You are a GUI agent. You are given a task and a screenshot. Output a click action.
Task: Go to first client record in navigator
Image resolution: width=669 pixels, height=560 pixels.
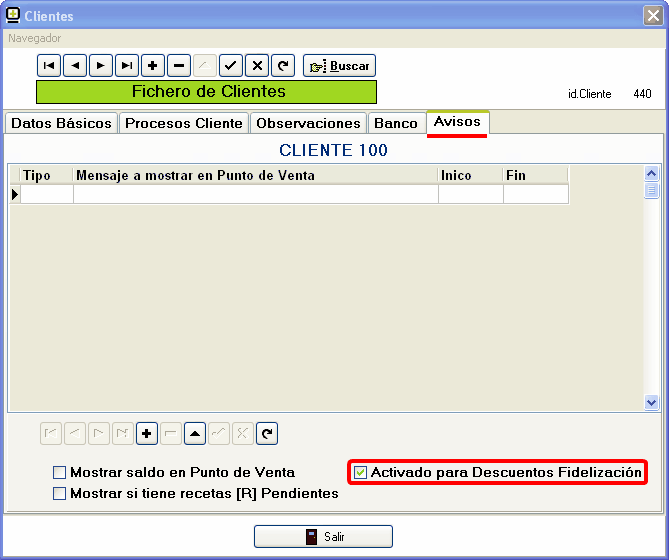(x=49, y=66)
